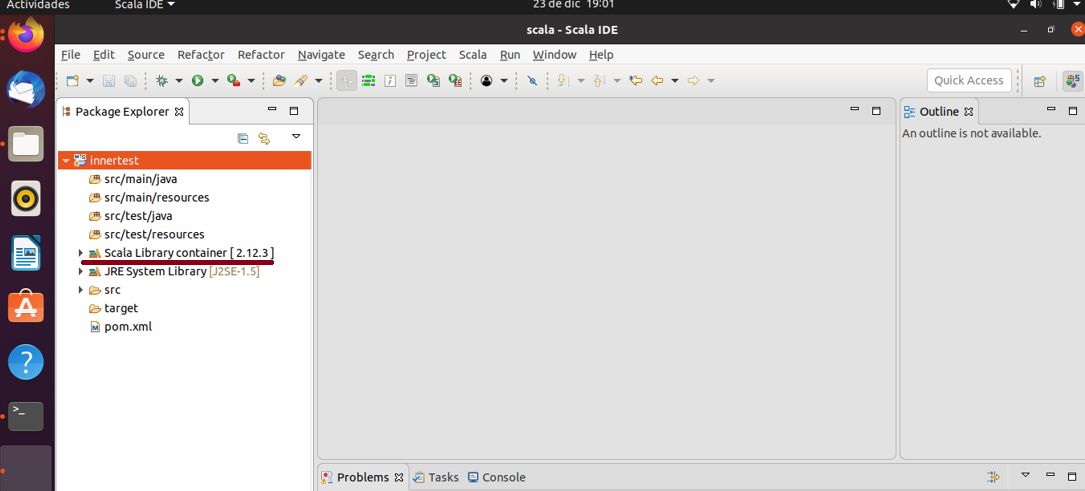Click the Save disk icon
This screenshot has width=1085, height=491.
click(109, 81)
